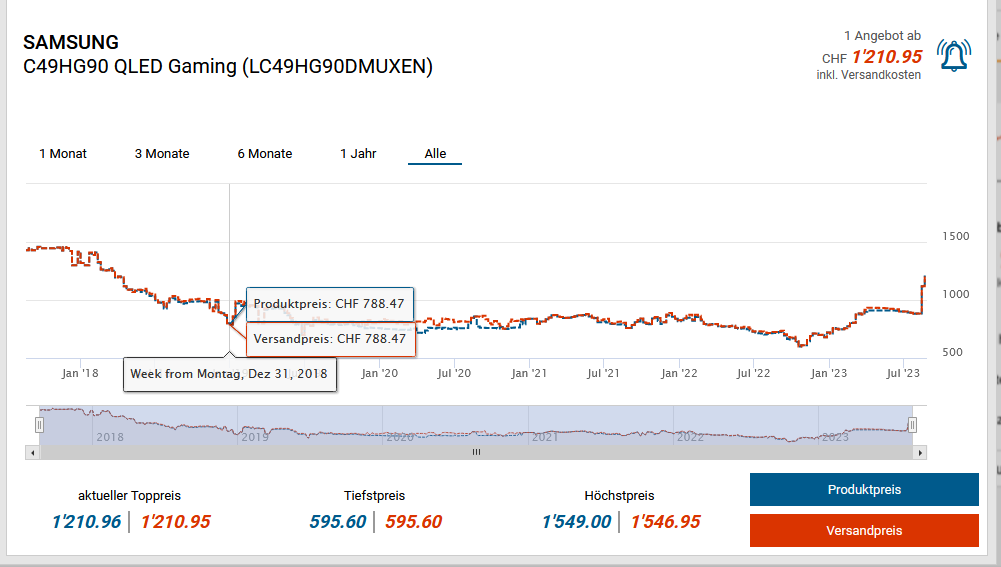Select the 3 Monate time range

click(162, 154)
